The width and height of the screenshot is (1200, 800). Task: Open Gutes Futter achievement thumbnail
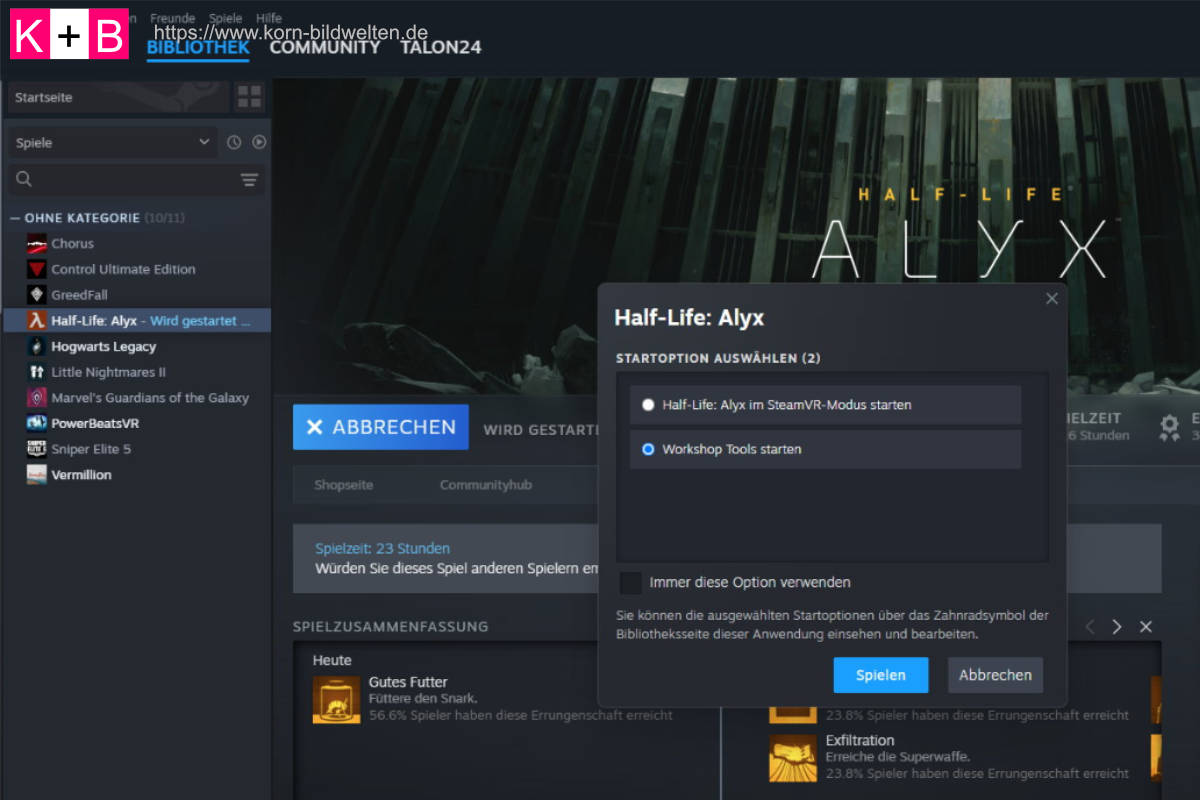336,699
